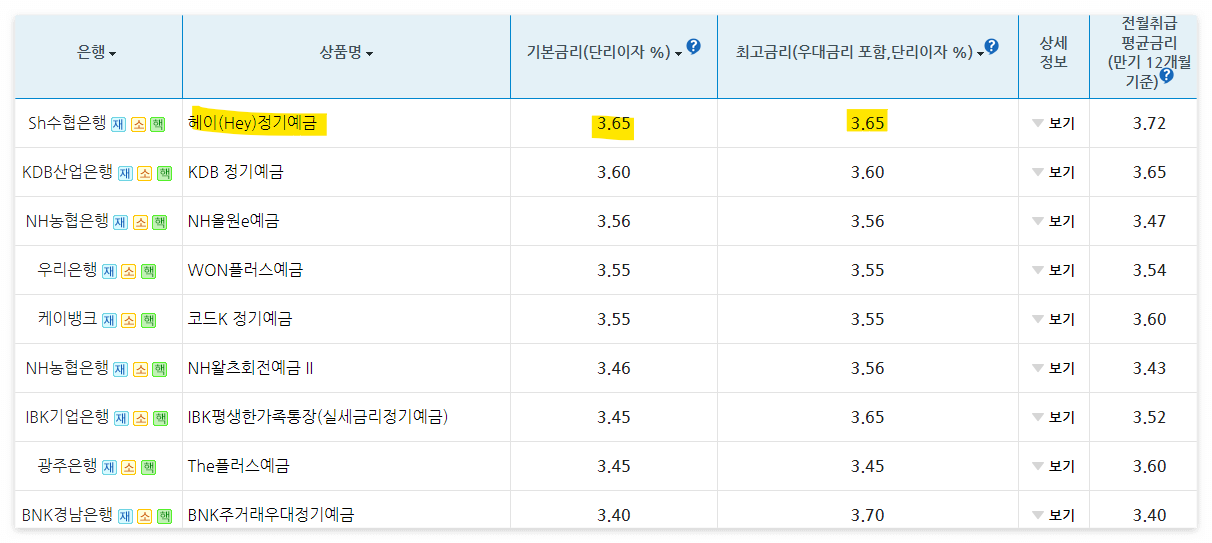Click the 재 badge next to 광주은행

(x=109, y=468)
